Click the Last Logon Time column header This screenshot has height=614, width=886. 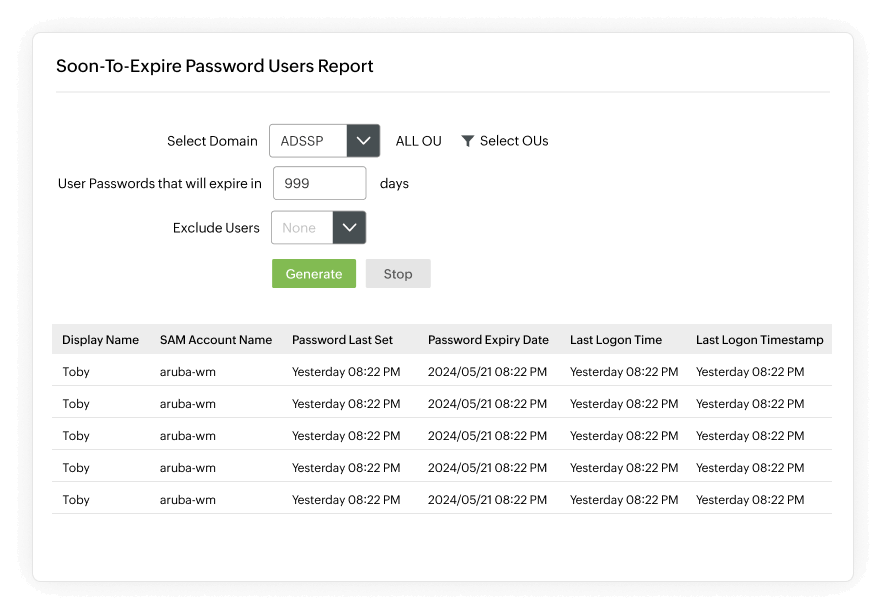pyautogui.click(x=616, y=339)
